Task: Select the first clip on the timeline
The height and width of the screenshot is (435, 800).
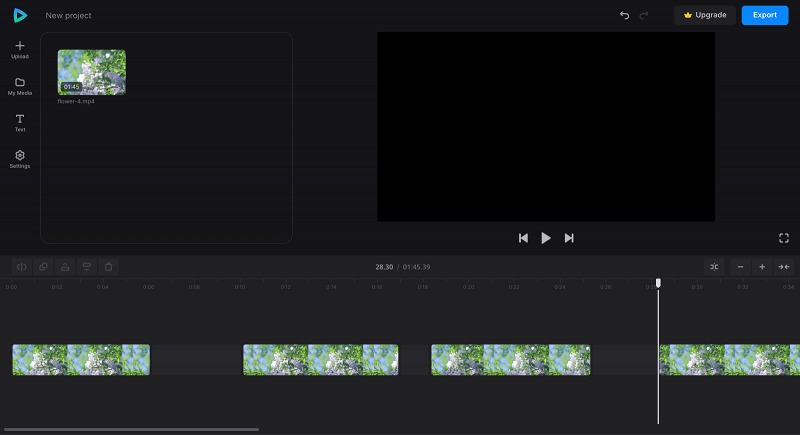Action: (x=81, y=360)
